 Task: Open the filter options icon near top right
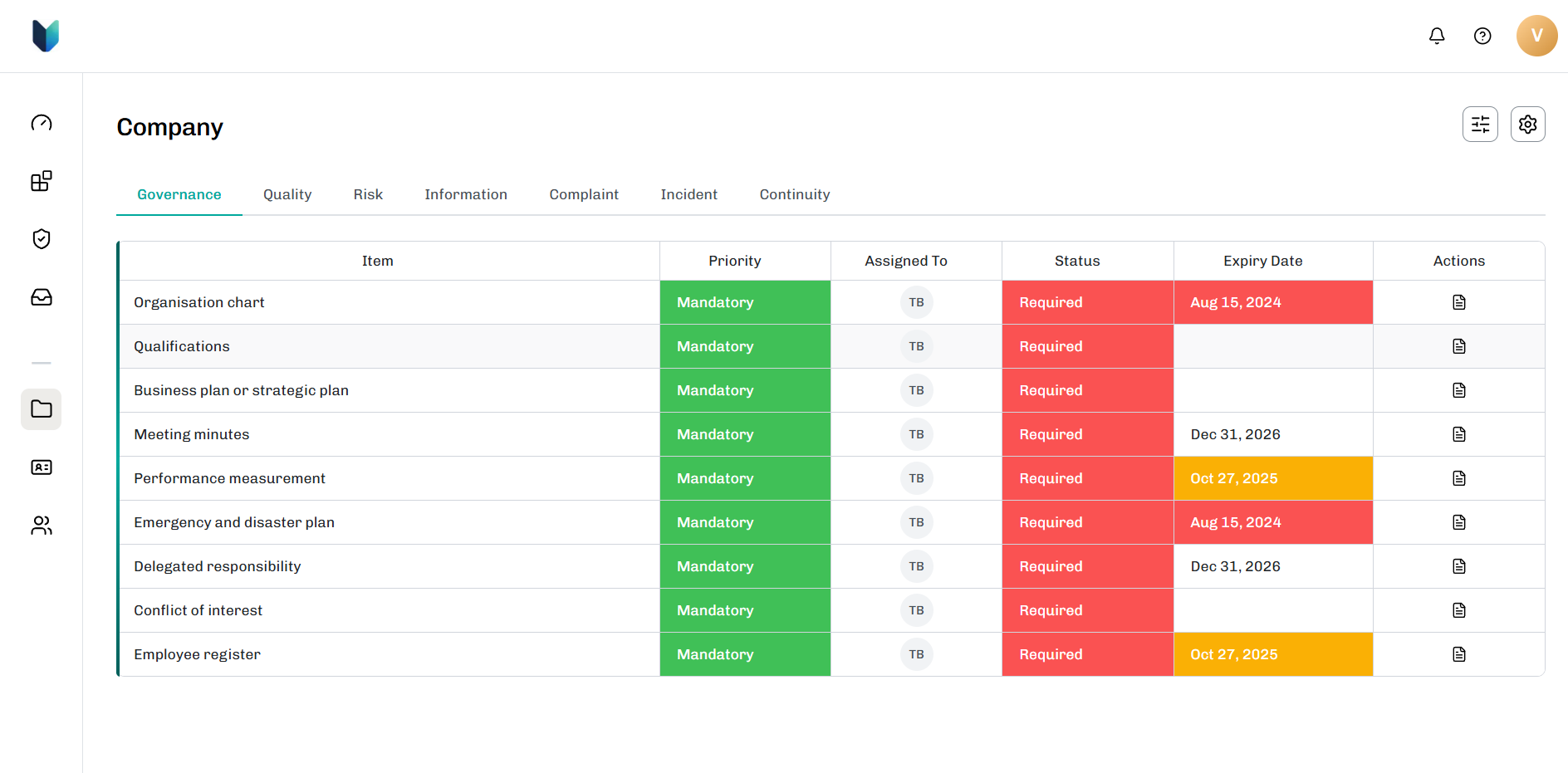tap(1480, 124)
